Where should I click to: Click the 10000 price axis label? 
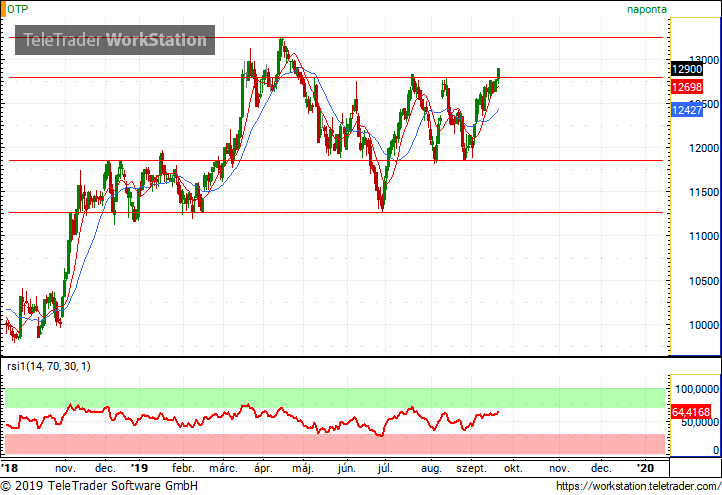pyautogui.click(x=704, y=325)
